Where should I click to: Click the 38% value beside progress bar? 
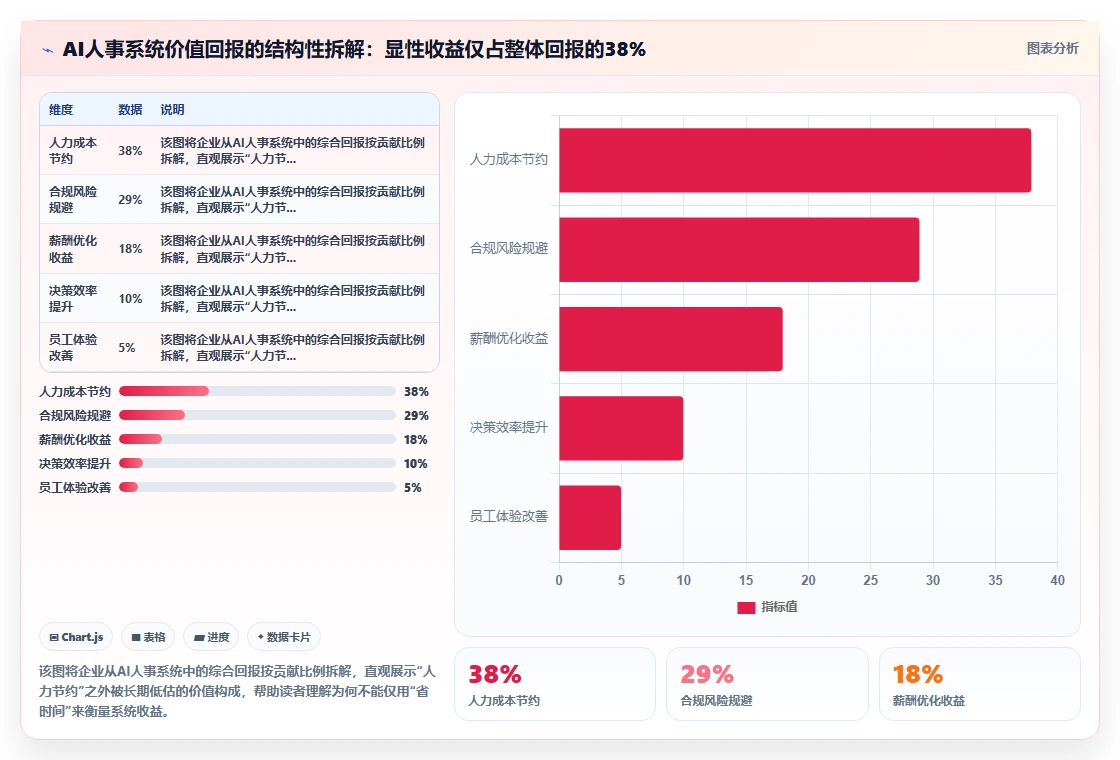tap(416, 391)
